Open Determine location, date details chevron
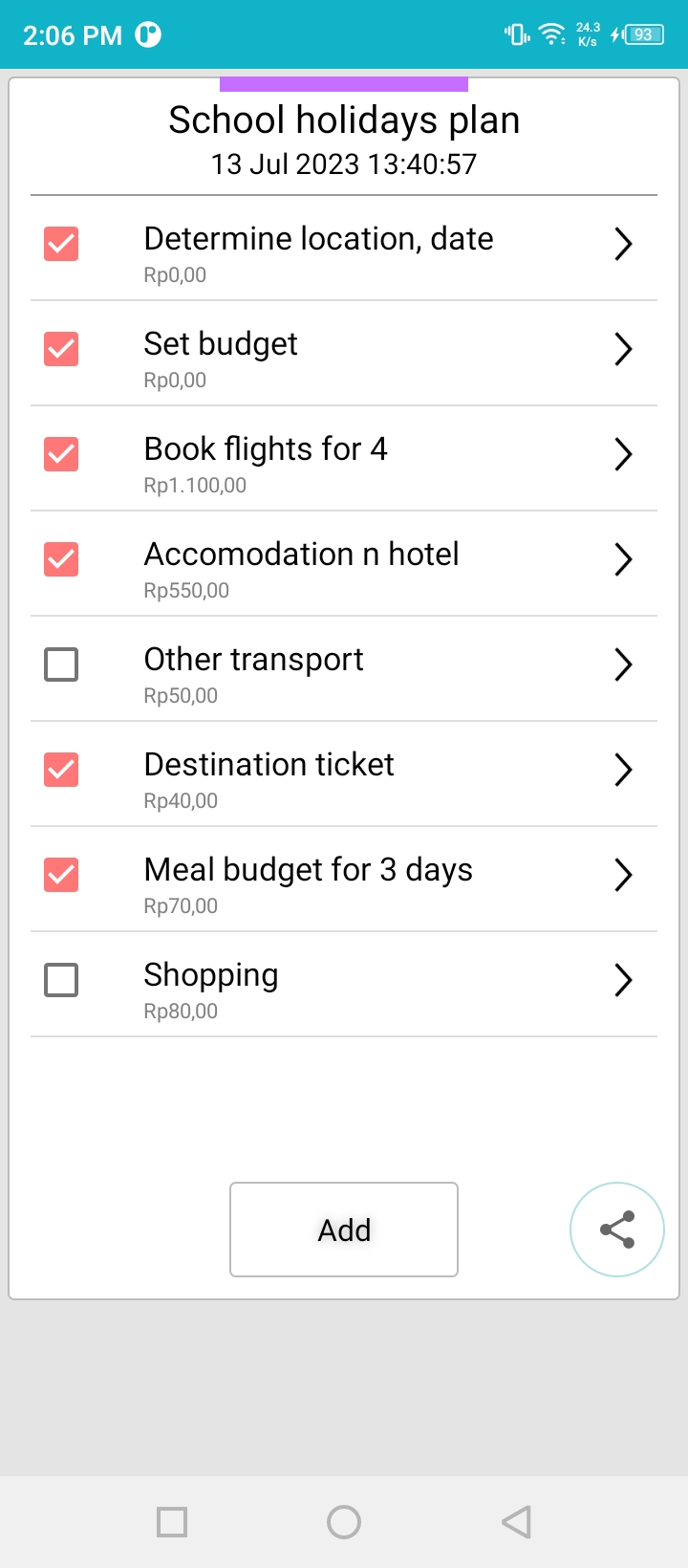688x1568 pixels. click(x=623, y=244)
